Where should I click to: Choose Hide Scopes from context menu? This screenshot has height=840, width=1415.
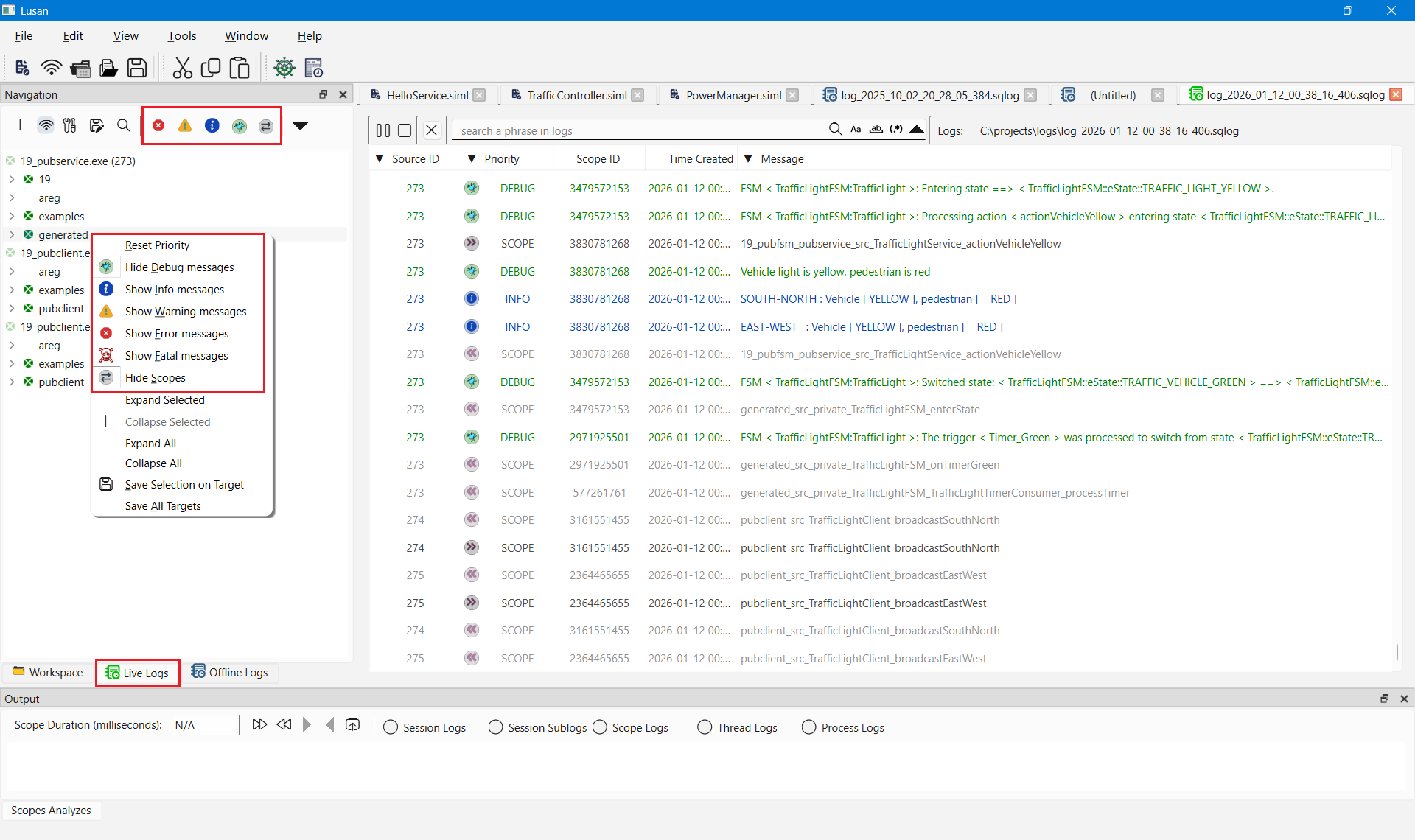[155, 377]
